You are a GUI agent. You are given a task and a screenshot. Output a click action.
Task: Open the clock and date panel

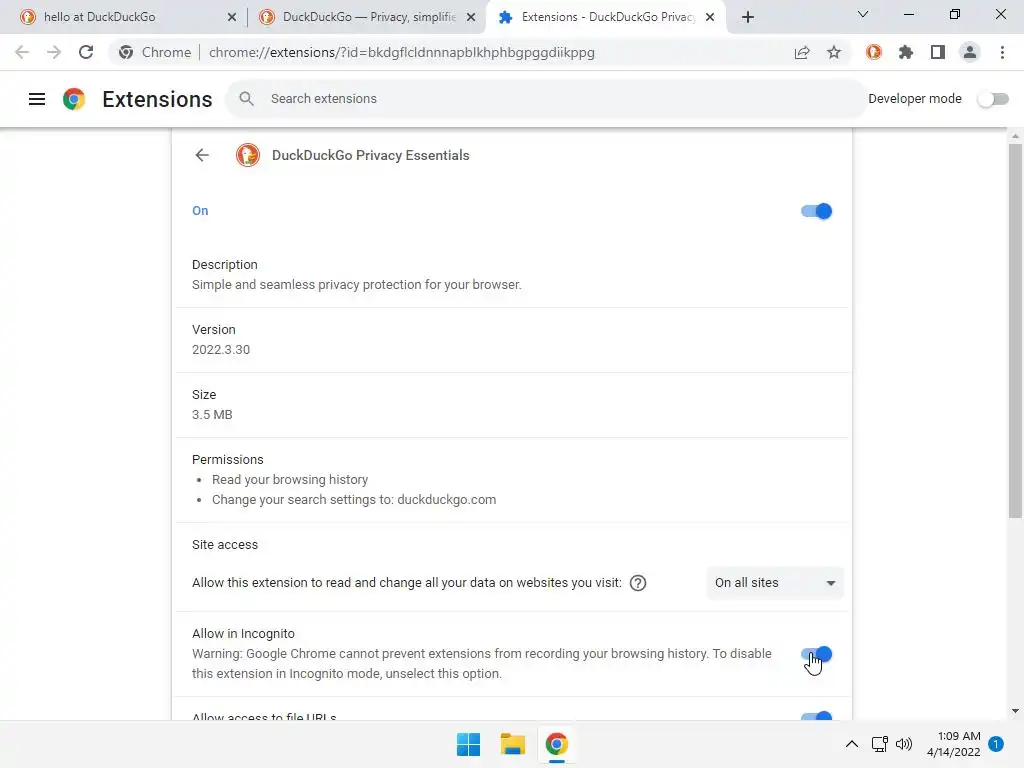point(953,744)
